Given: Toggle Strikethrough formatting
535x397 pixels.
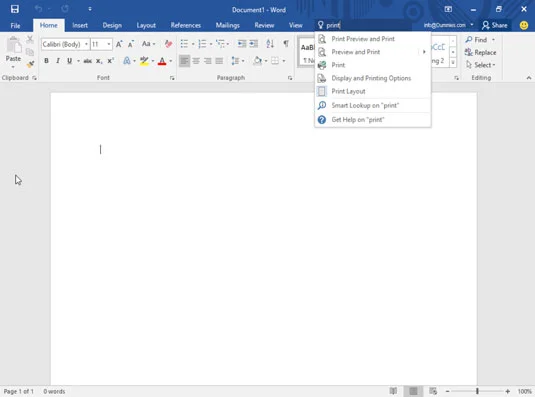Looking at the screenshot, I should pos(87,61).
